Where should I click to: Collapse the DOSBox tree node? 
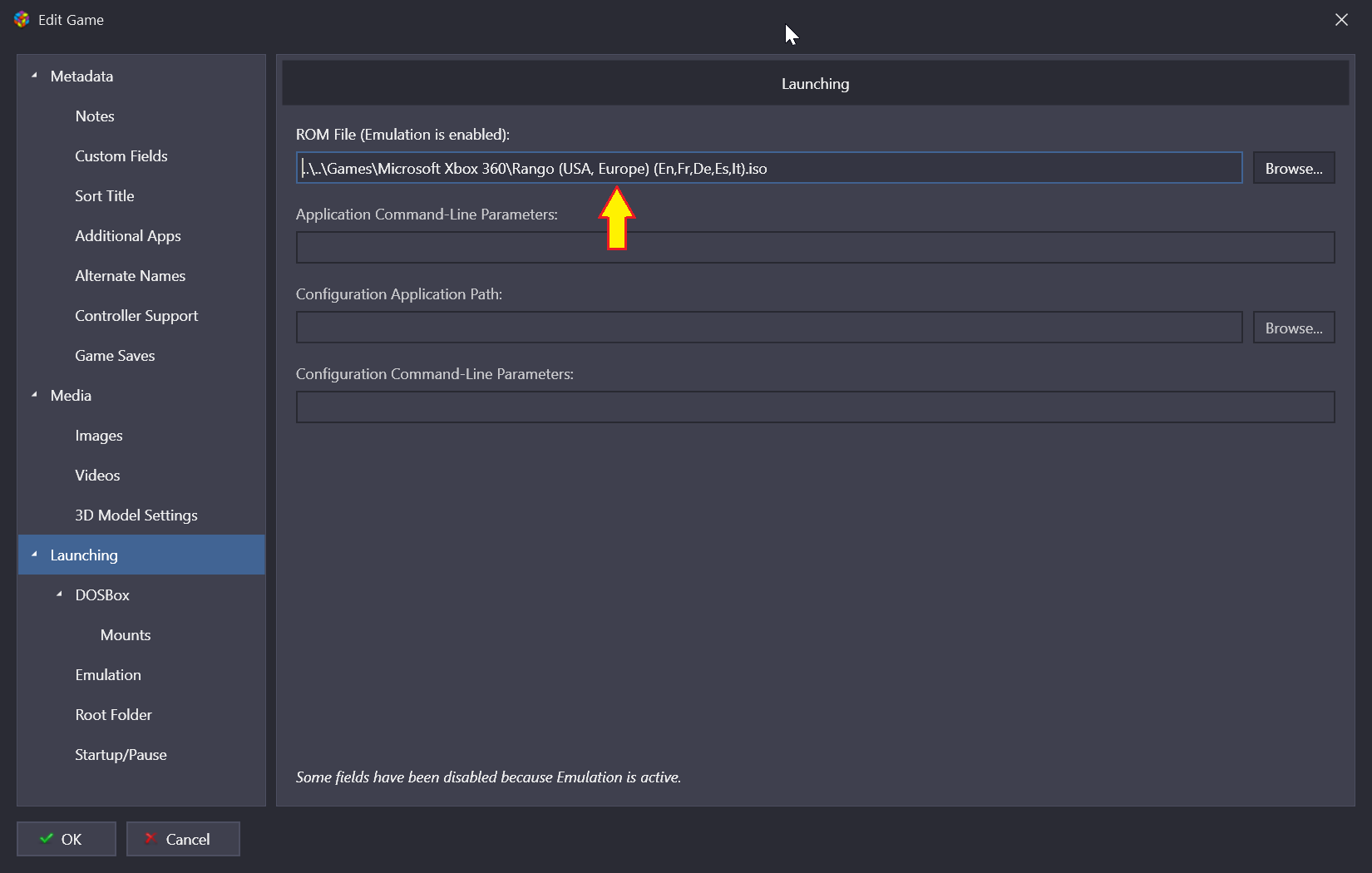click(59, 594)
